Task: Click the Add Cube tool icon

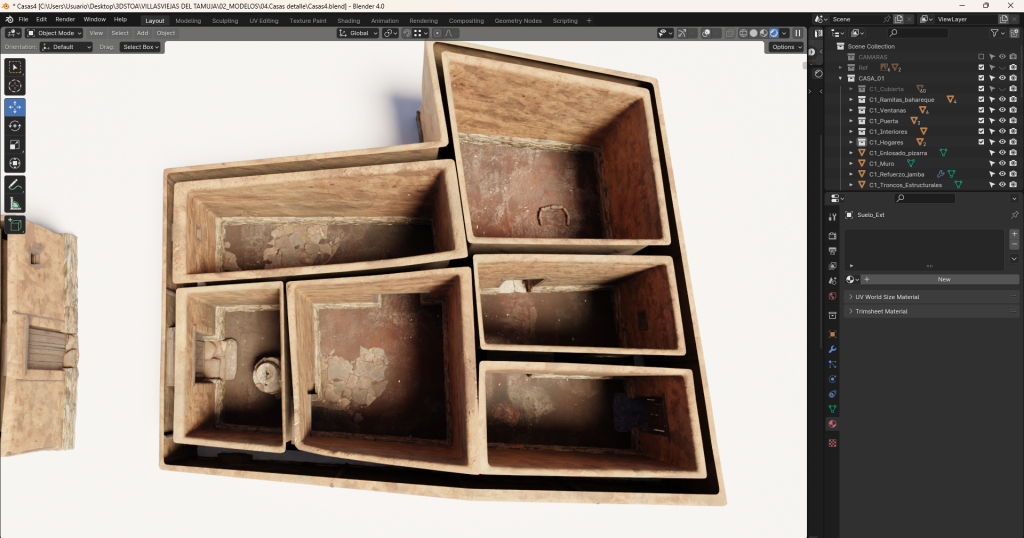Action: [15, 225]
